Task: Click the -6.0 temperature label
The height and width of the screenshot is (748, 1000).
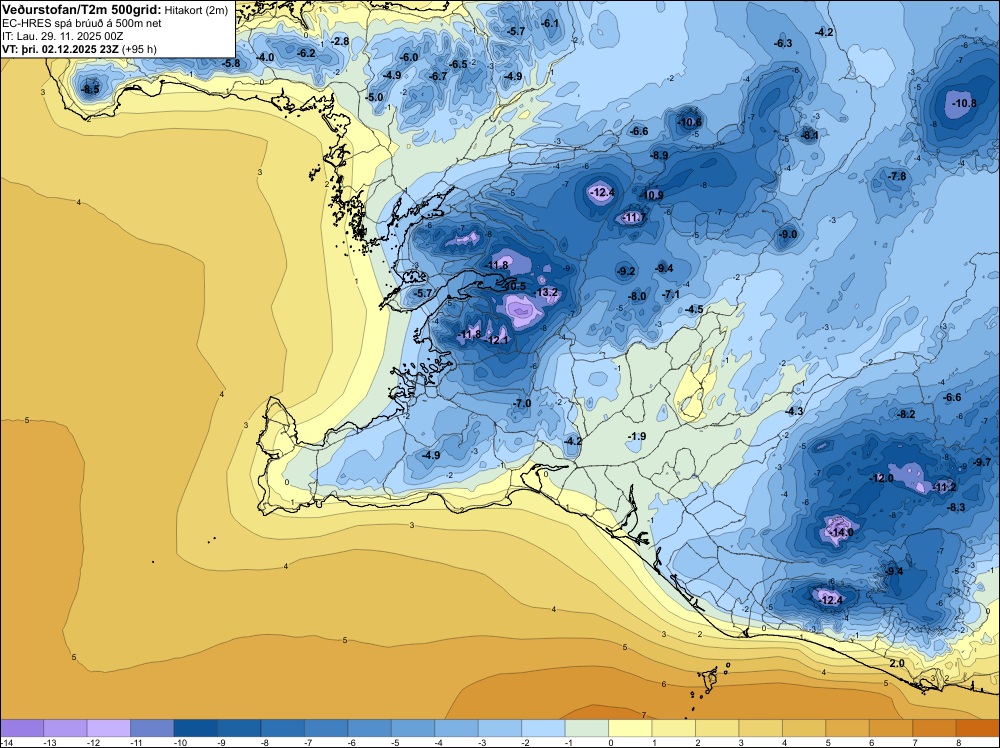Action: pos(408,57)
